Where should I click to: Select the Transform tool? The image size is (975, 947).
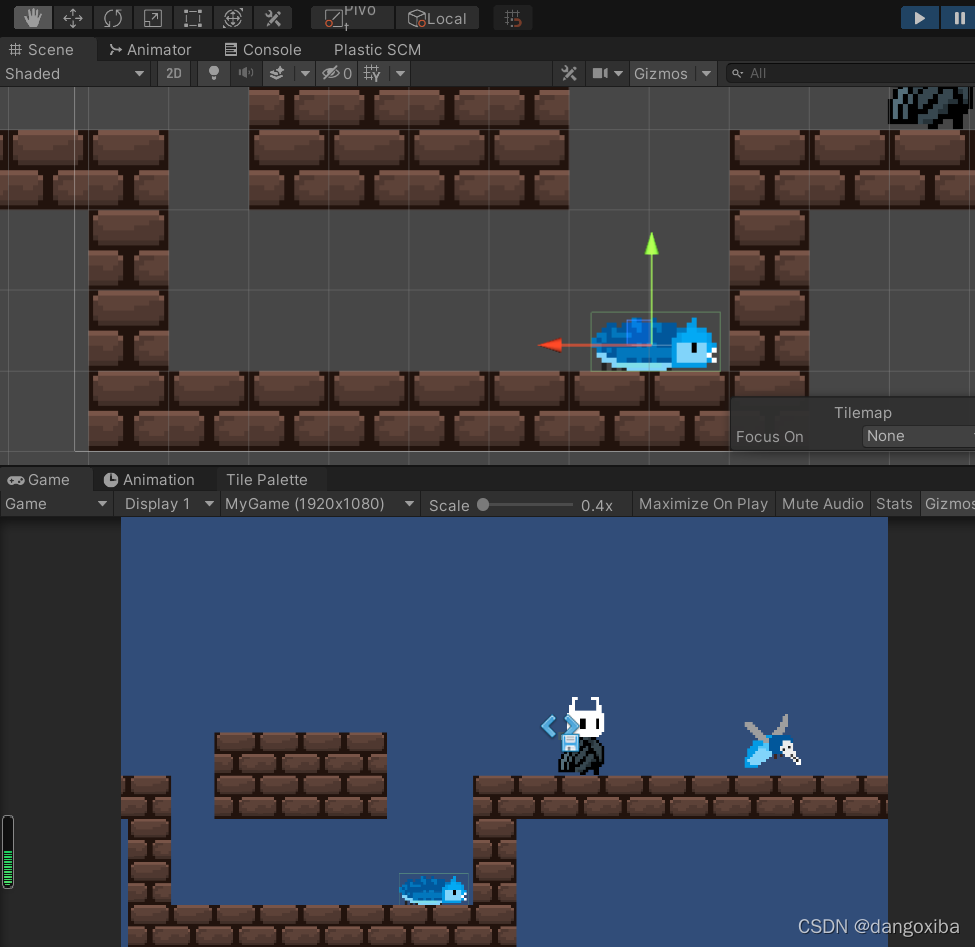233,18
